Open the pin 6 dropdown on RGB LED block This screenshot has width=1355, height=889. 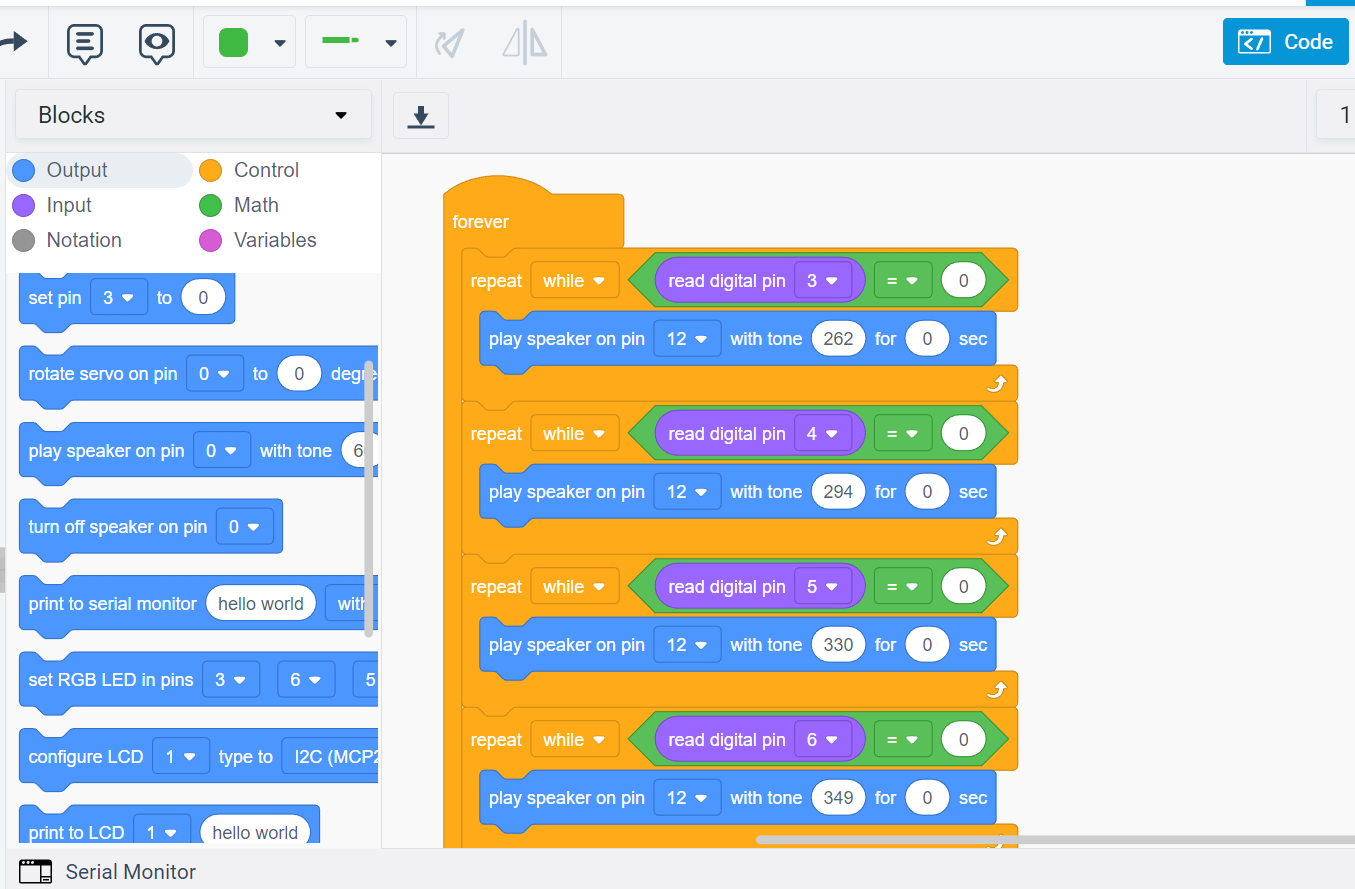(x=306, y=680)
